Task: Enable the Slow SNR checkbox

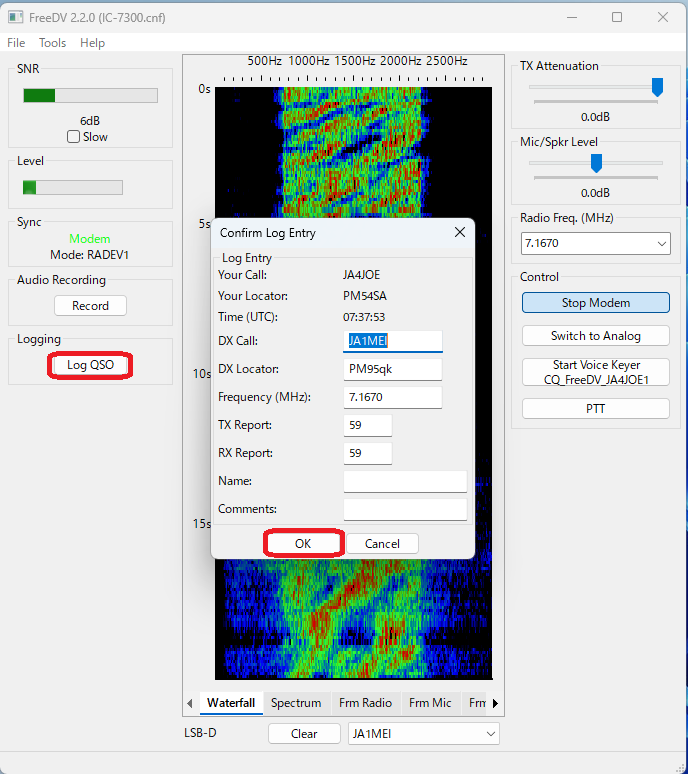Action: click(73, 137)
